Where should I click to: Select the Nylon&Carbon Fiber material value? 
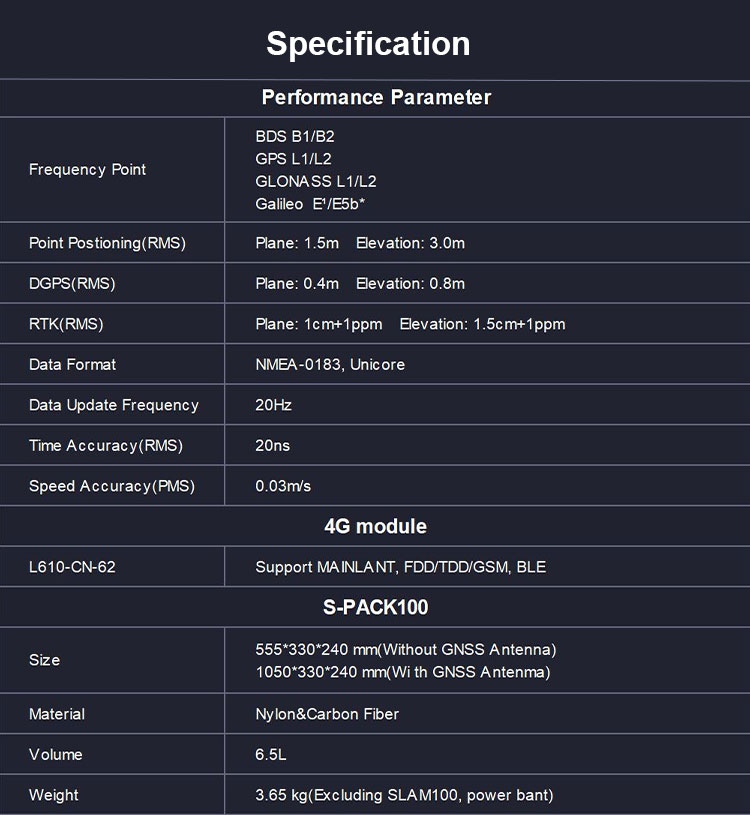(327, 714)
